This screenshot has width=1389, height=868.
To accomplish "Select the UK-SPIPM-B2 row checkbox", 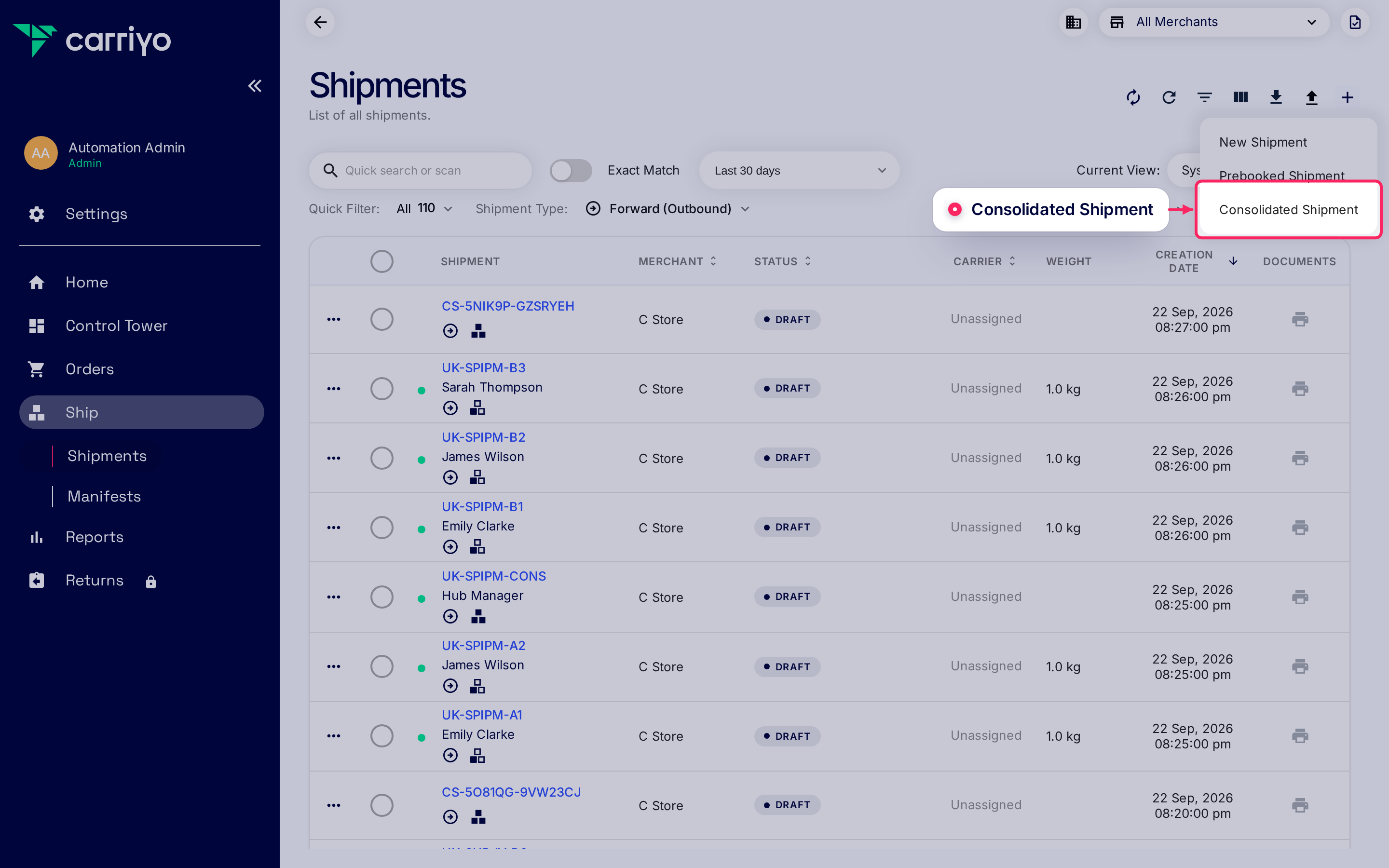I will coord(381,458).
